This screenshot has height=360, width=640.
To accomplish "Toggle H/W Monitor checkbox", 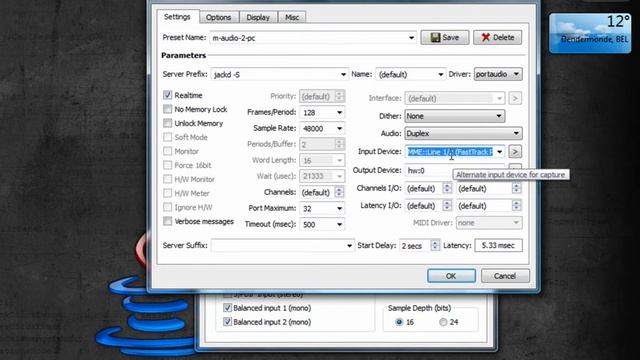I will pyautogui.click(x=167, y=179).
